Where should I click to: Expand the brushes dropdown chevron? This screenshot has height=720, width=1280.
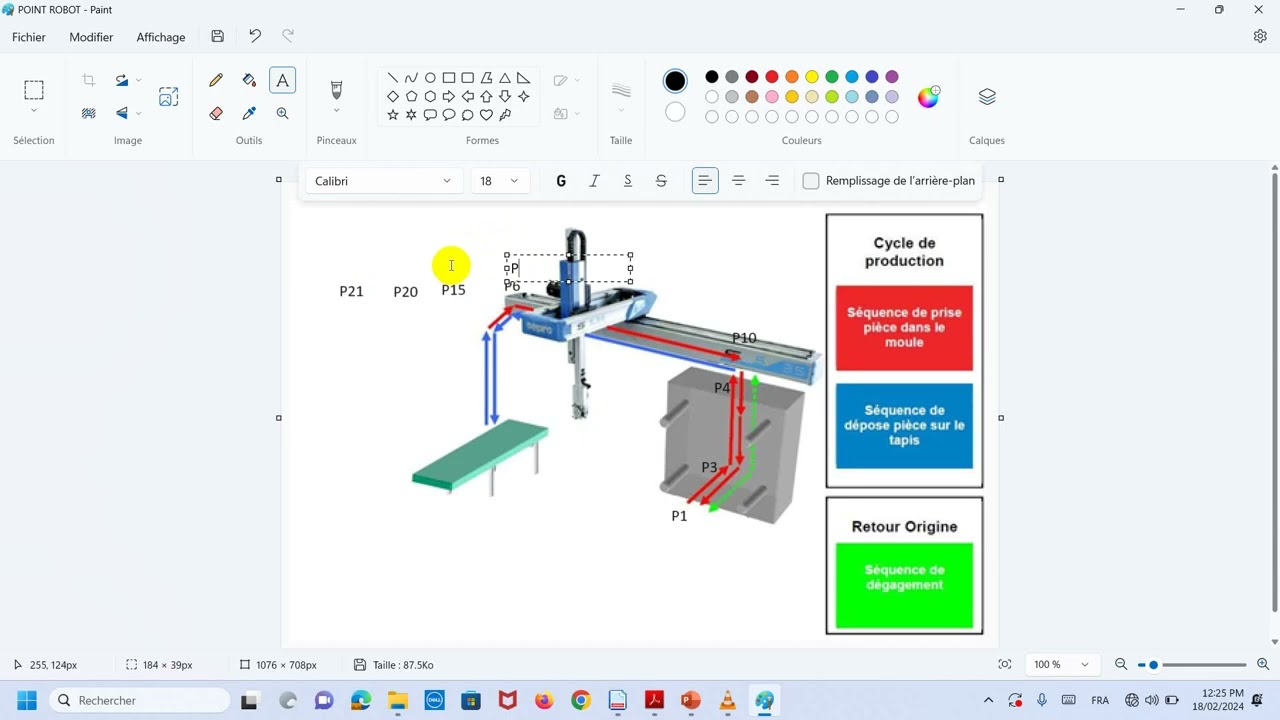coord(336,111)
